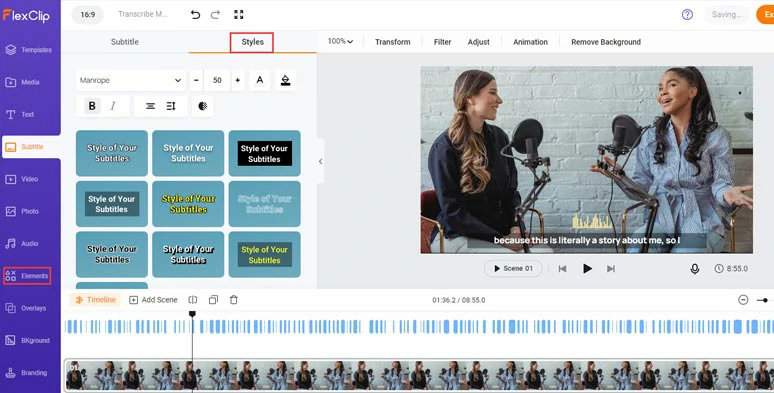Switch to the Styles tab
The width and height of the screenshot is (774, 393).
(x=252, y=42)
